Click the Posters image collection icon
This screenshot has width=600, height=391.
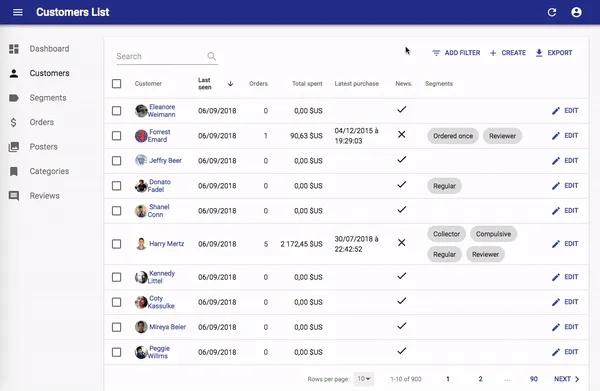(x=14, y=147)
